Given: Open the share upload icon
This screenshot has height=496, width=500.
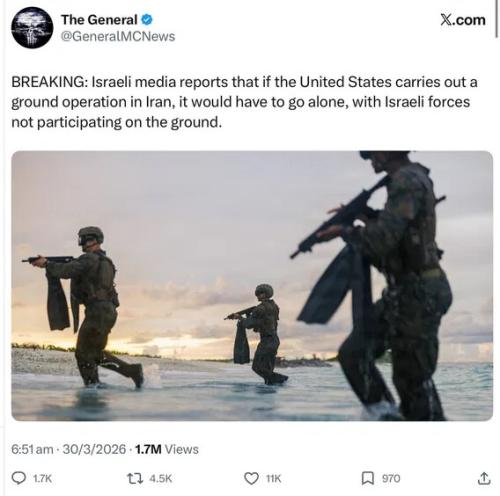Looking at the screenshot, I should pos(483,478).
